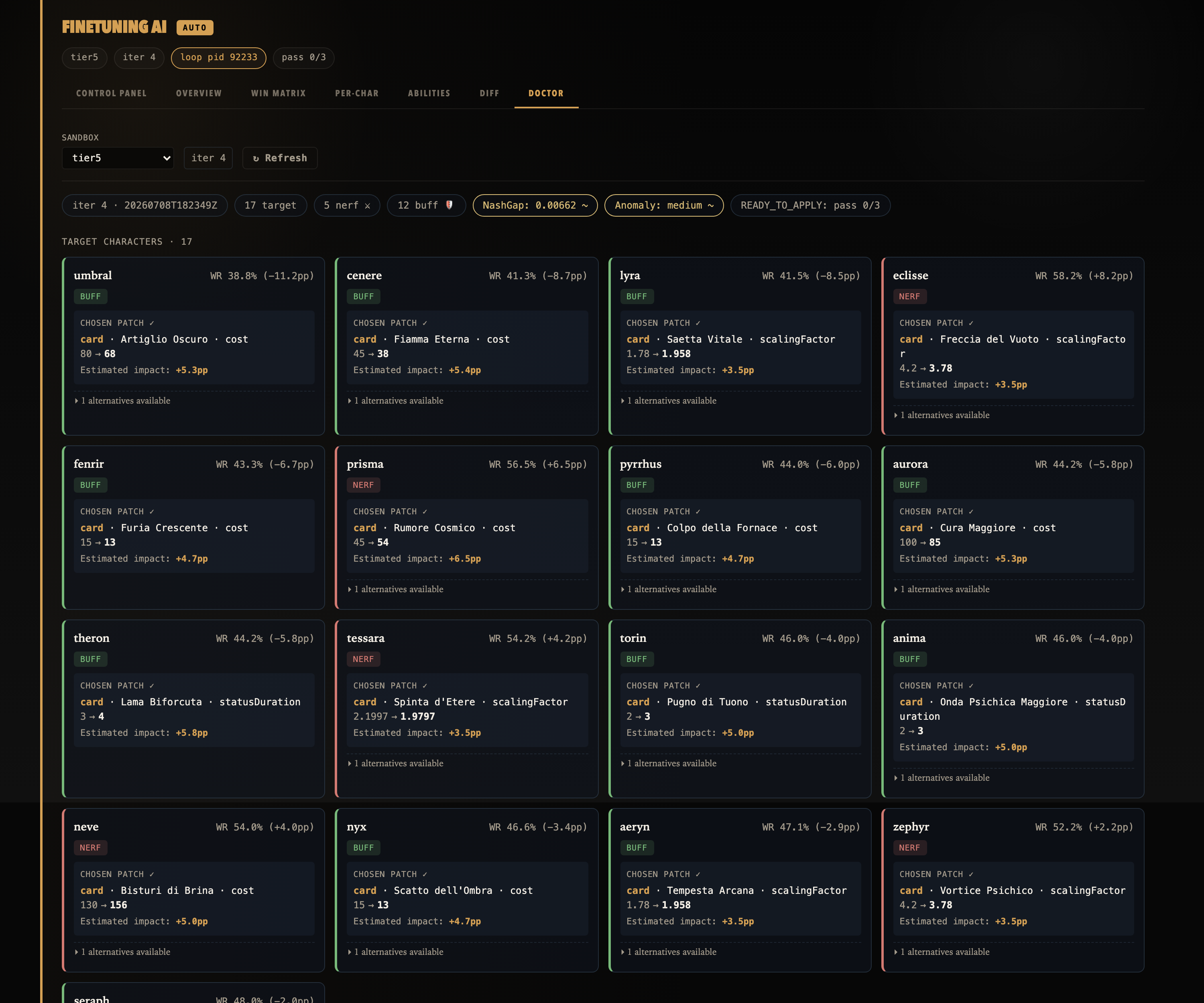Expand alternatives on eclisse card
1204x1003 pixels.
(x=942, y=415)
